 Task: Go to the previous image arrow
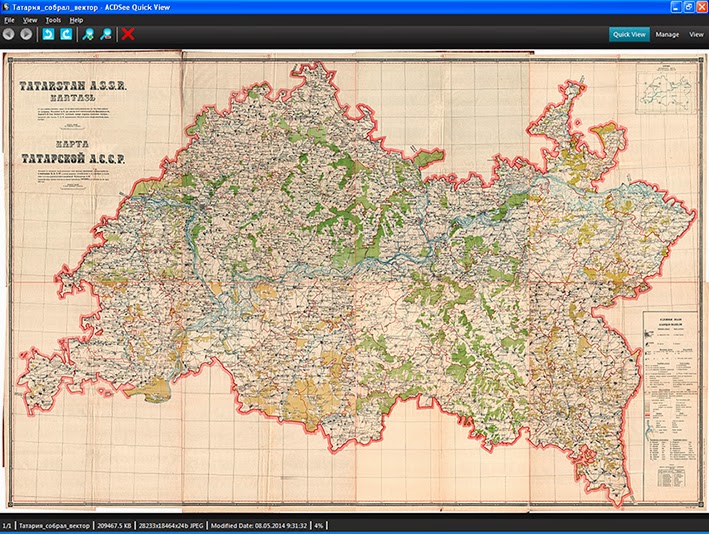[9, 34]
